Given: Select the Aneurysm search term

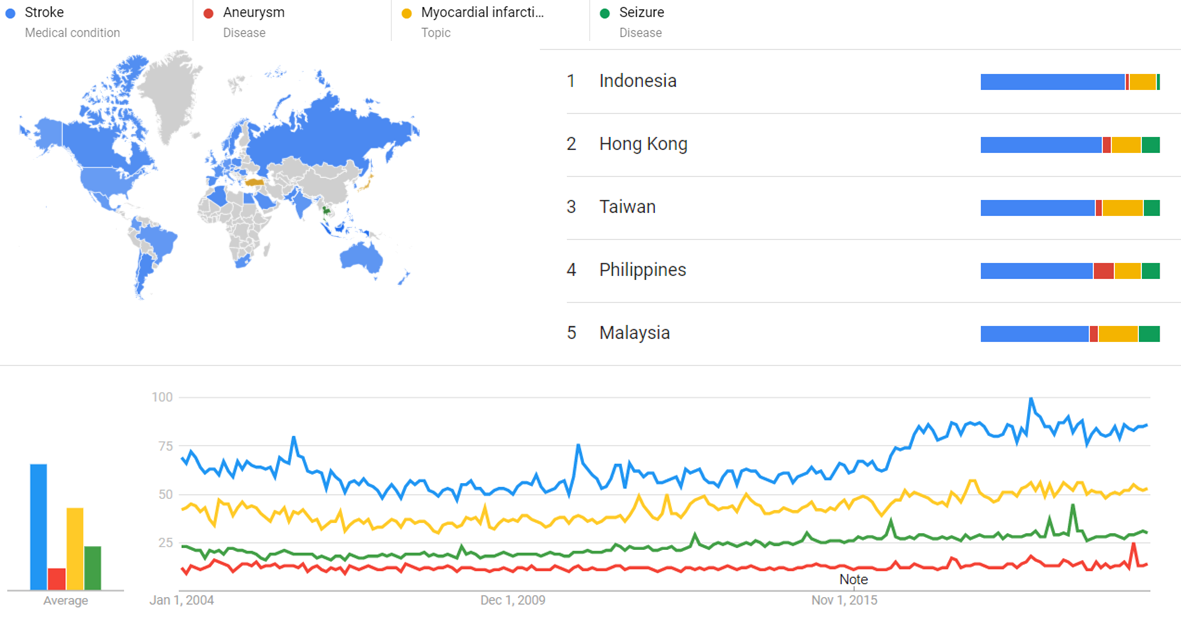Looking at the screenshot, I should click(x=254, y=13).
